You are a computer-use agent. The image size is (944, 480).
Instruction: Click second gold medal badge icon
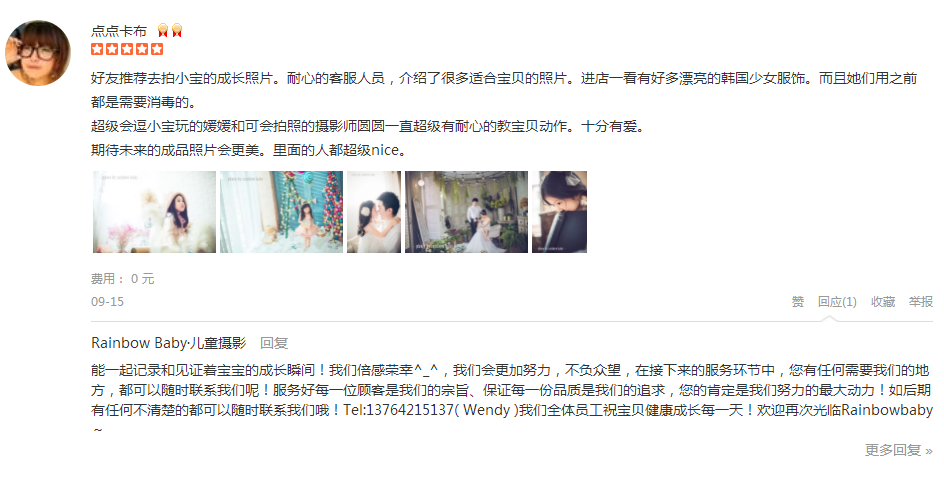click(177, 30)
